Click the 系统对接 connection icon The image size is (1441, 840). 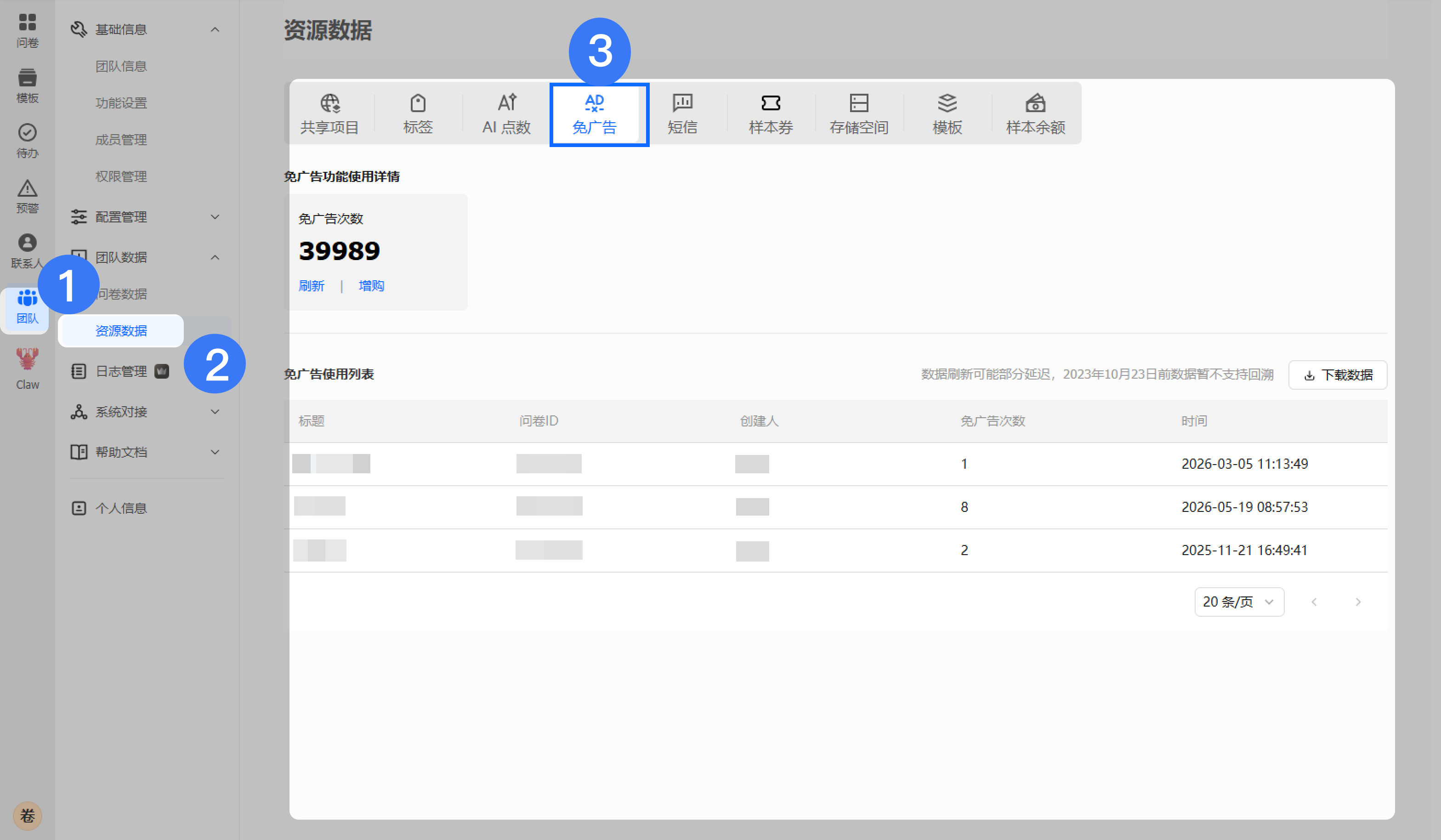pos(78,412)
